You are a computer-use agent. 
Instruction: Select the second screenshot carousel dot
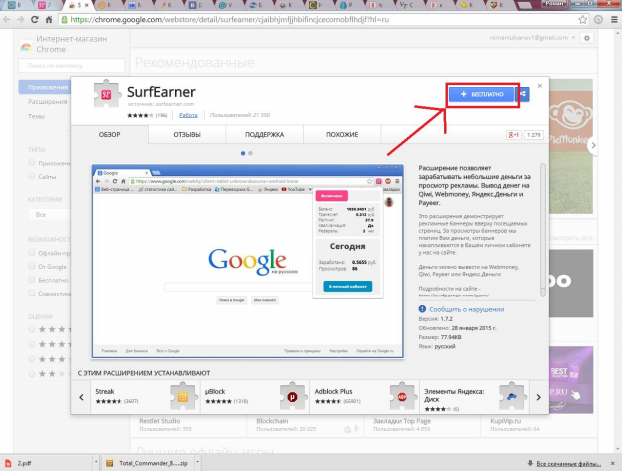250,153
